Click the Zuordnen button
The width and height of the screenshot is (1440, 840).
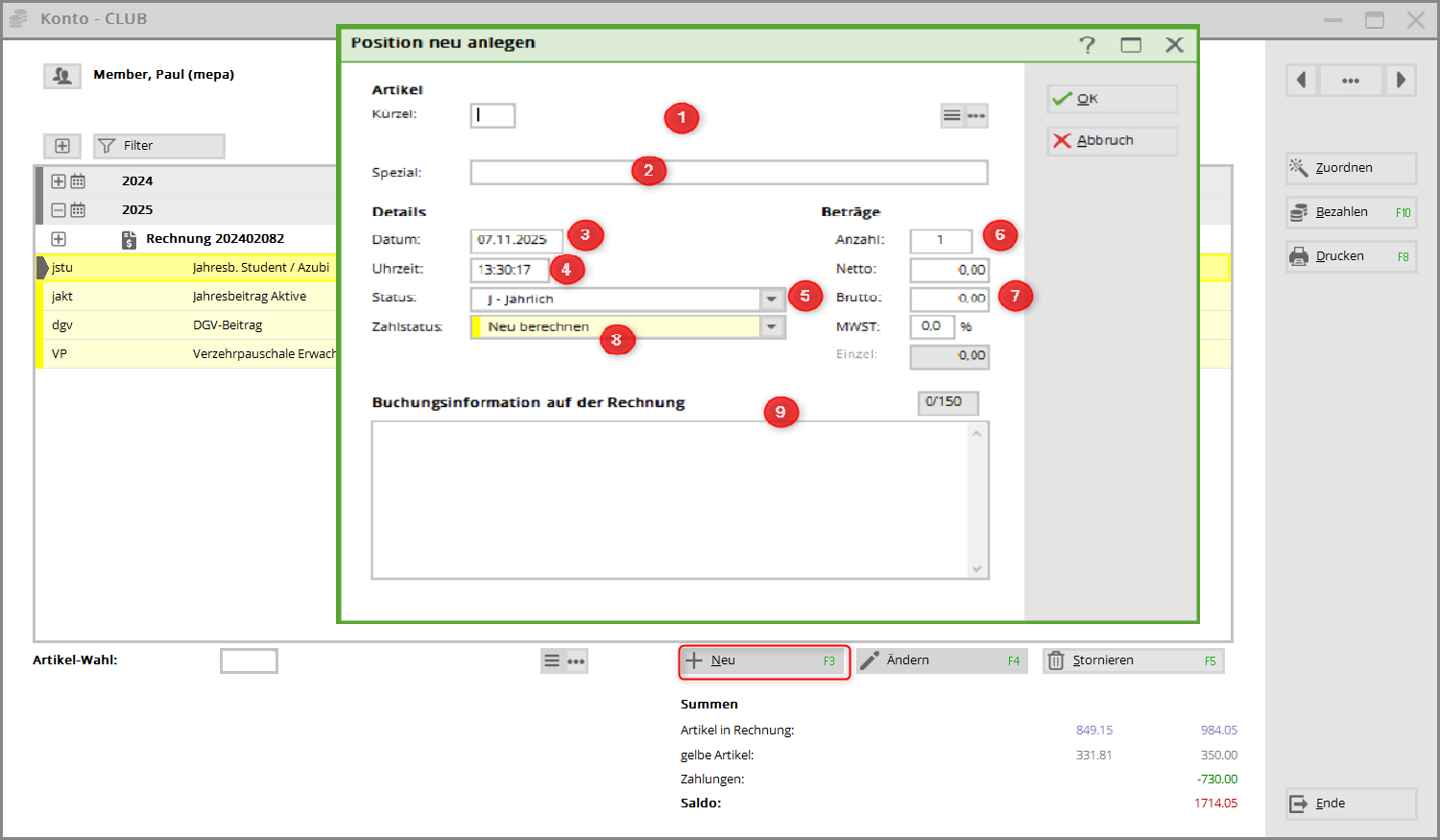tap(1352, 168)
